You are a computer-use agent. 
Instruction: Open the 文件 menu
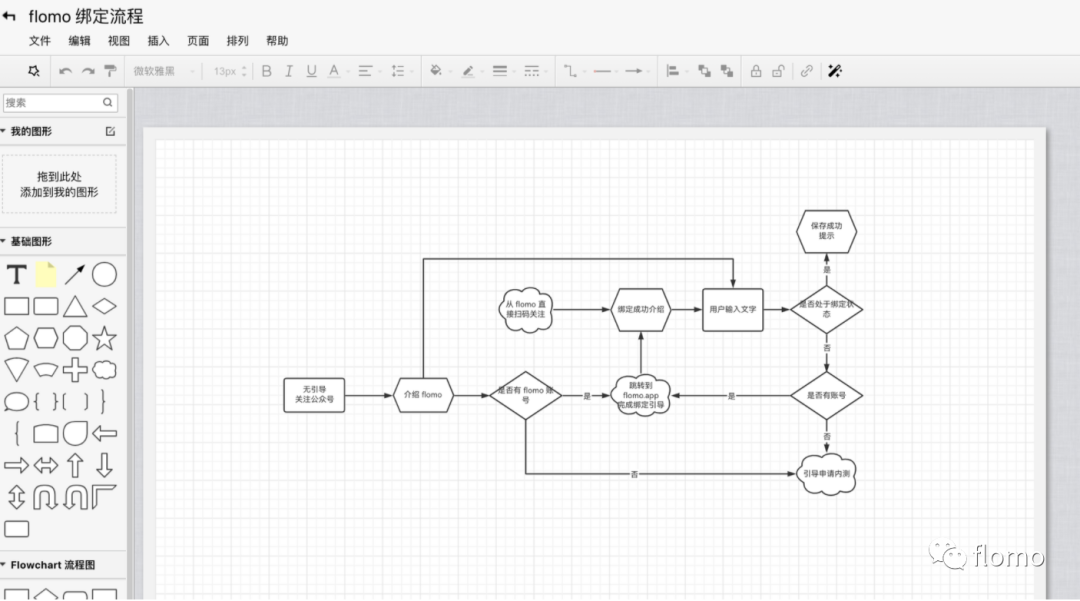point(40,41)
